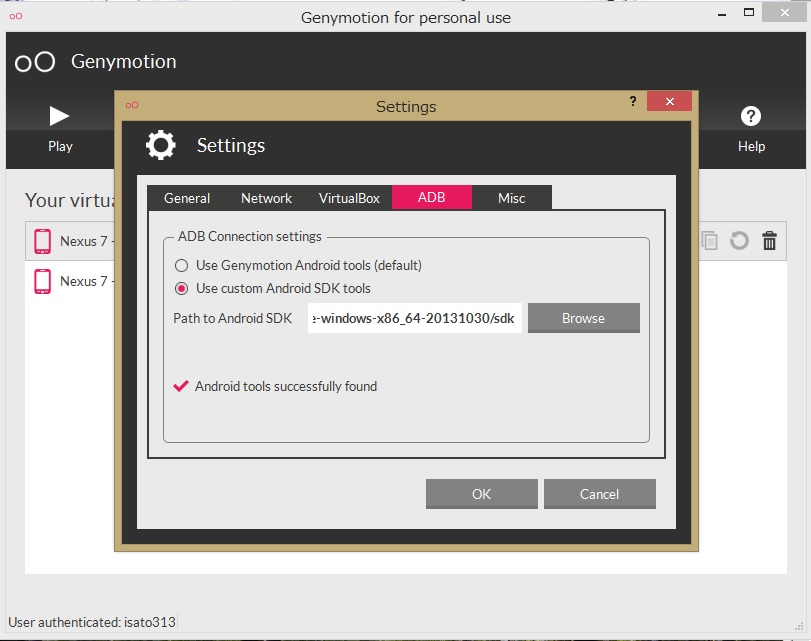Click 'Android tools successfully found' status message
Image resolution: width=811 pixels, height=641 pixels.
point(286,386)
